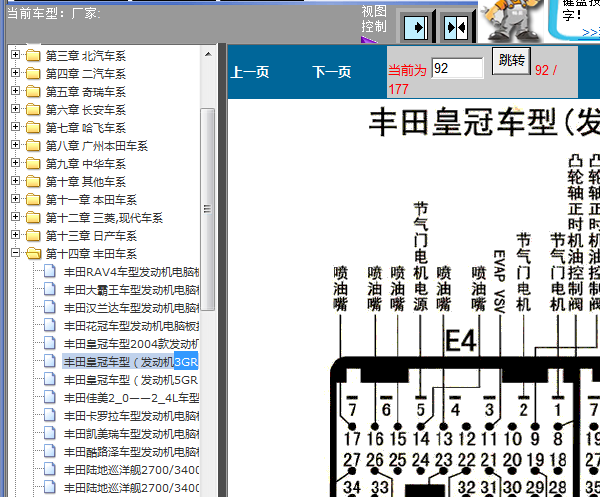Select the 第十二章 三菱,现代车系 chapter label
The height and width of the screenshot is (497, 600).
coord(104,218)
